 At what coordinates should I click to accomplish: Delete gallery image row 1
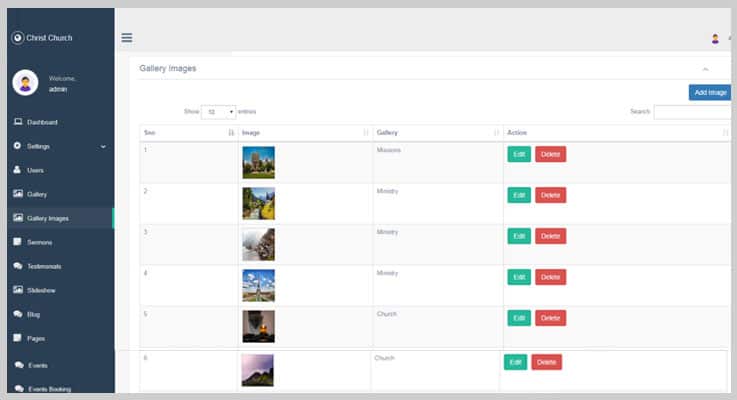550,154
